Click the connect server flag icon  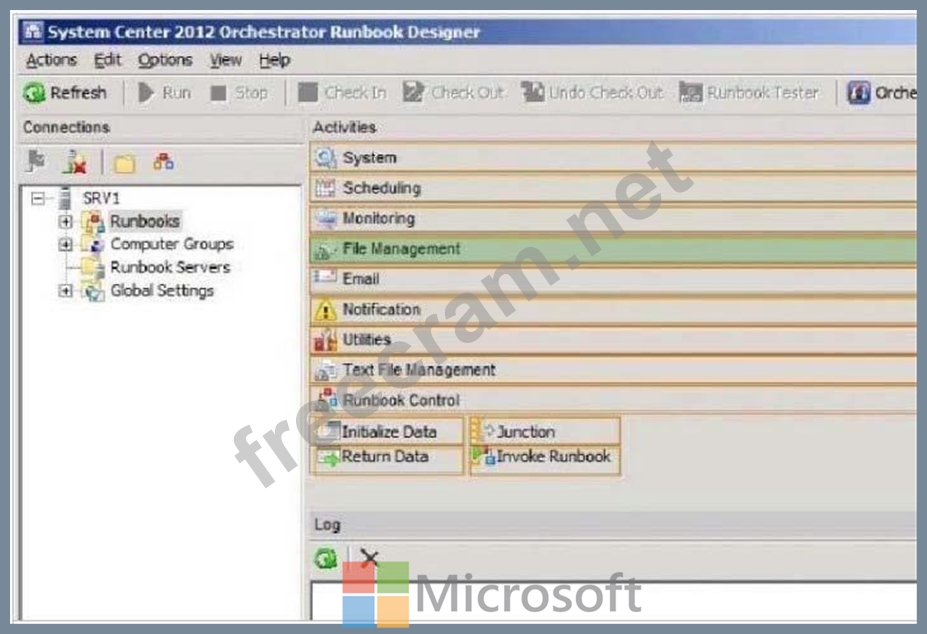(x=37, y=161)
